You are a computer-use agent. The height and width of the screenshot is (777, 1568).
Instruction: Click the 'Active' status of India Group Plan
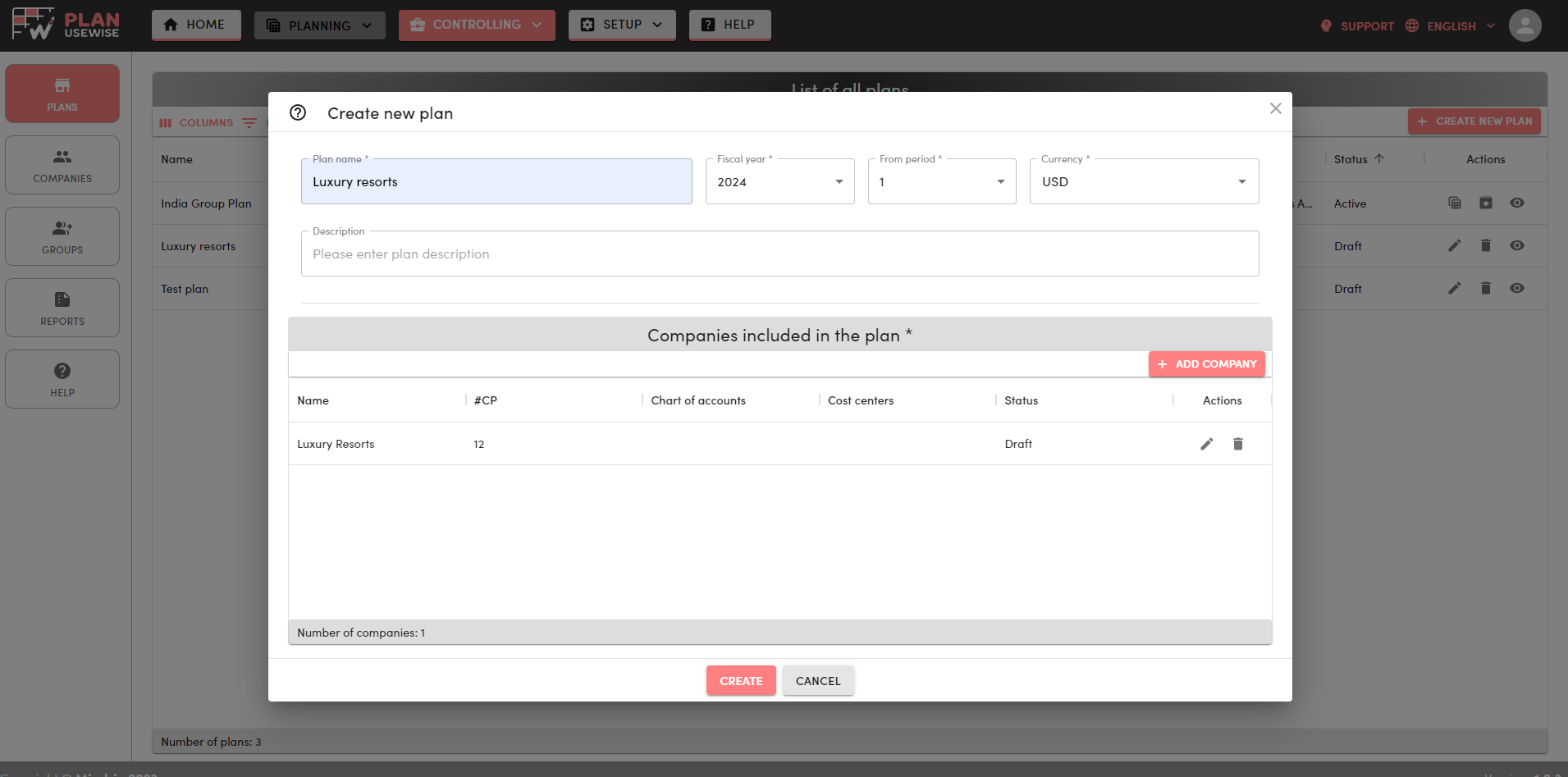1350,203
